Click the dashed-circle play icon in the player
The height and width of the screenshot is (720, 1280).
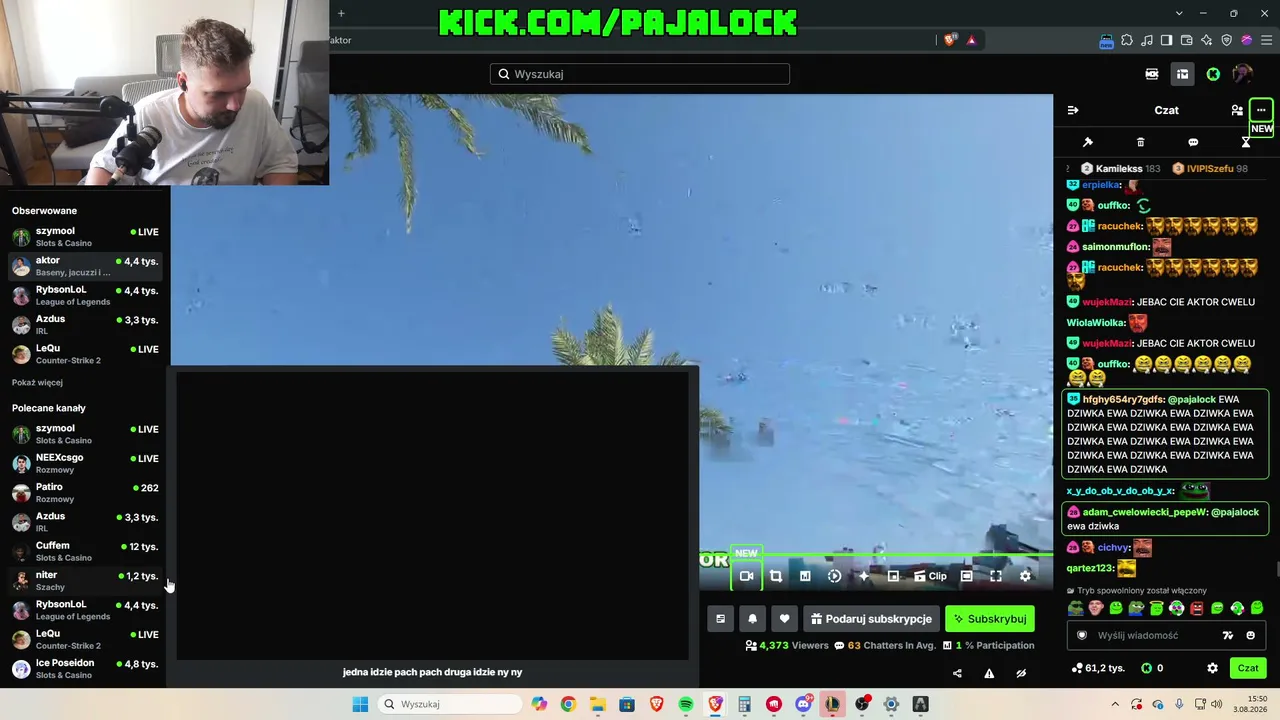834,576
